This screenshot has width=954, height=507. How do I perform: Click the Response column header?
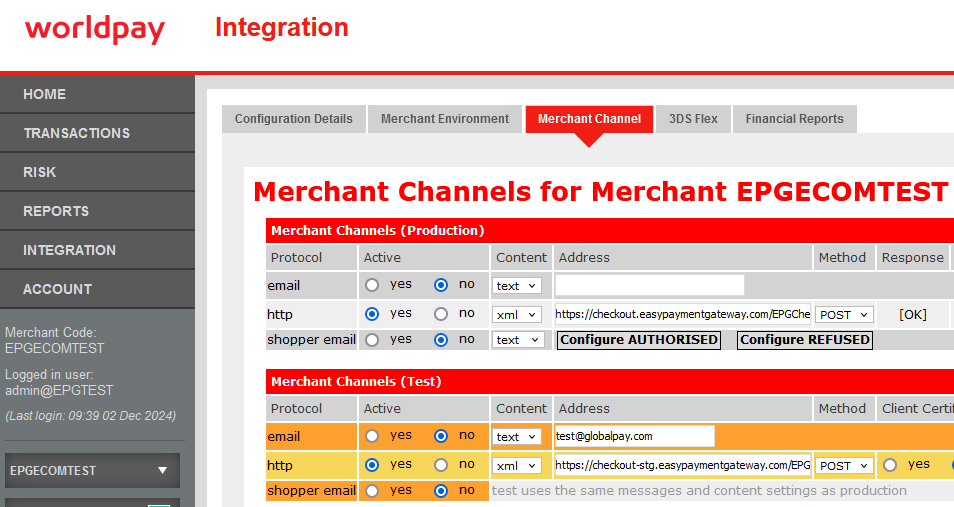[913, 257]
